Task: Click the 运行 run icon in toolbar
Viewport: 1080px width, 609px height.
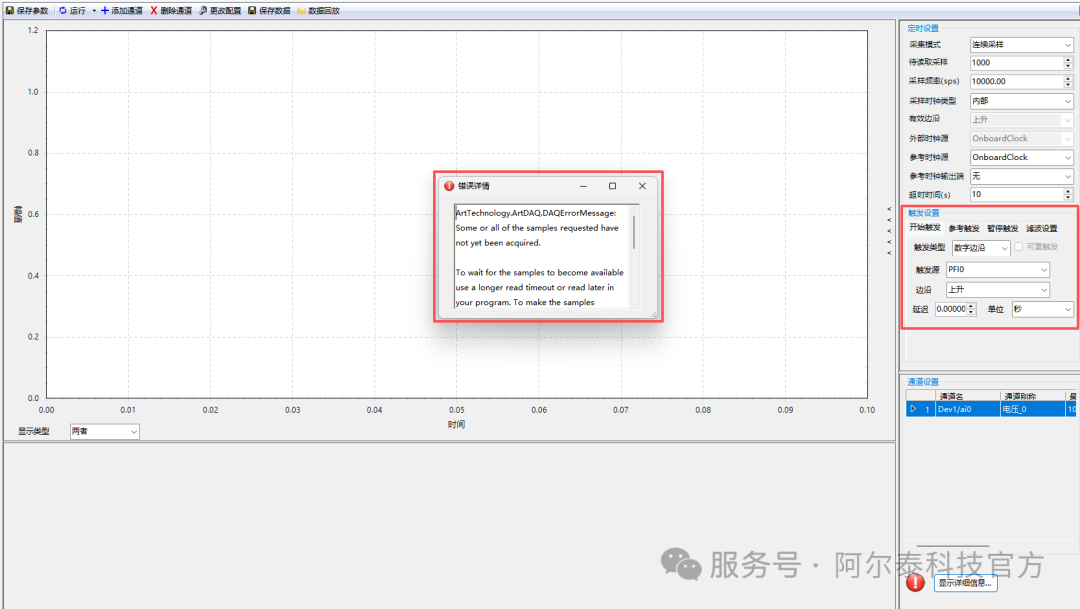Action: (63, 10)
